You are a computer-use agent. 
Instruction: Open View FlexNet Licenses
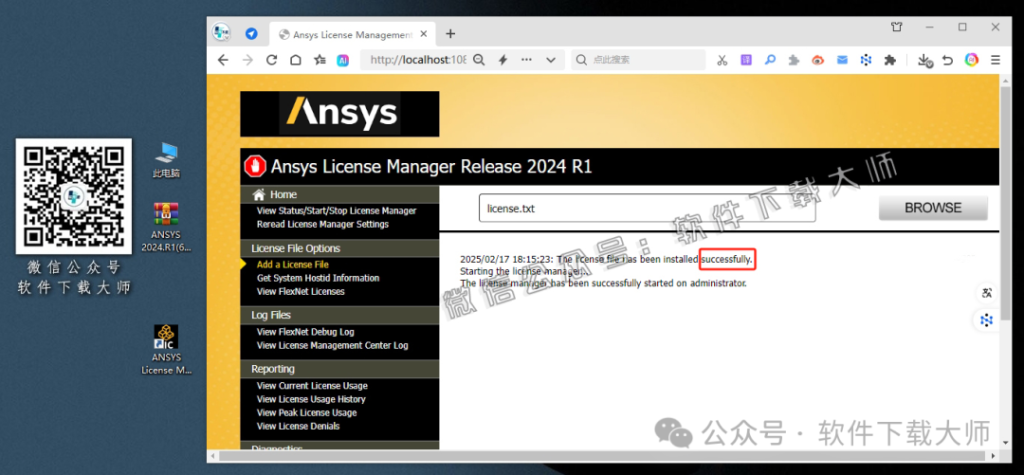300,291
